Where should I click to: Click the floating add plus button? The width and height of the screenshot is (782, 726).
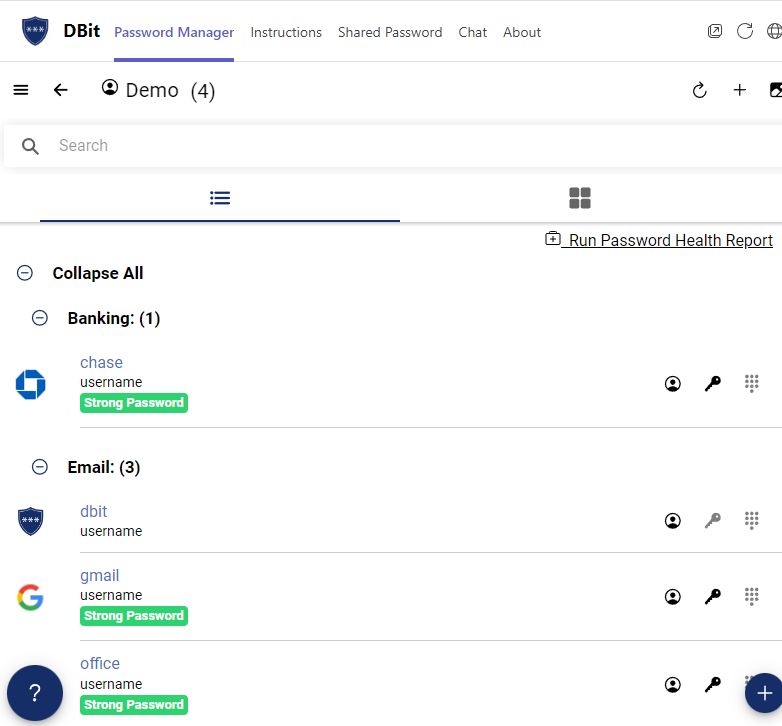764,693
